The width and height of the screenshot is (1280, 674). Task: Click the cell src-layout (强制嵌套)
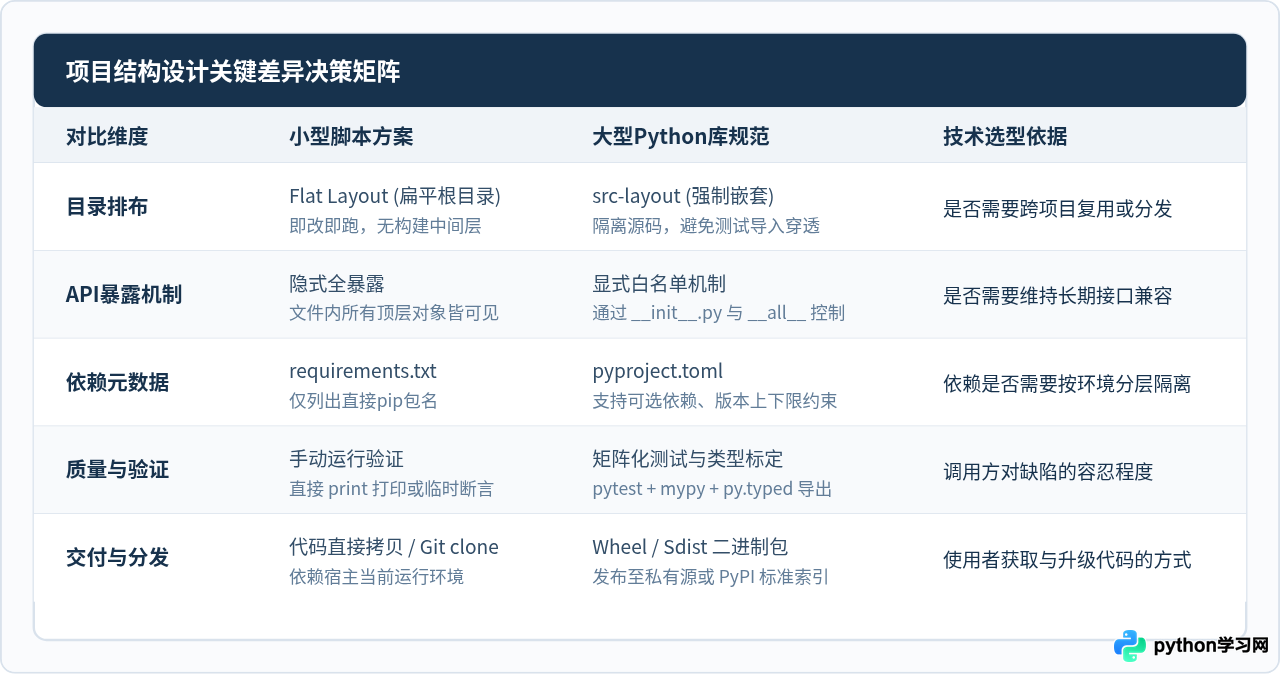[x=683, y=196]
